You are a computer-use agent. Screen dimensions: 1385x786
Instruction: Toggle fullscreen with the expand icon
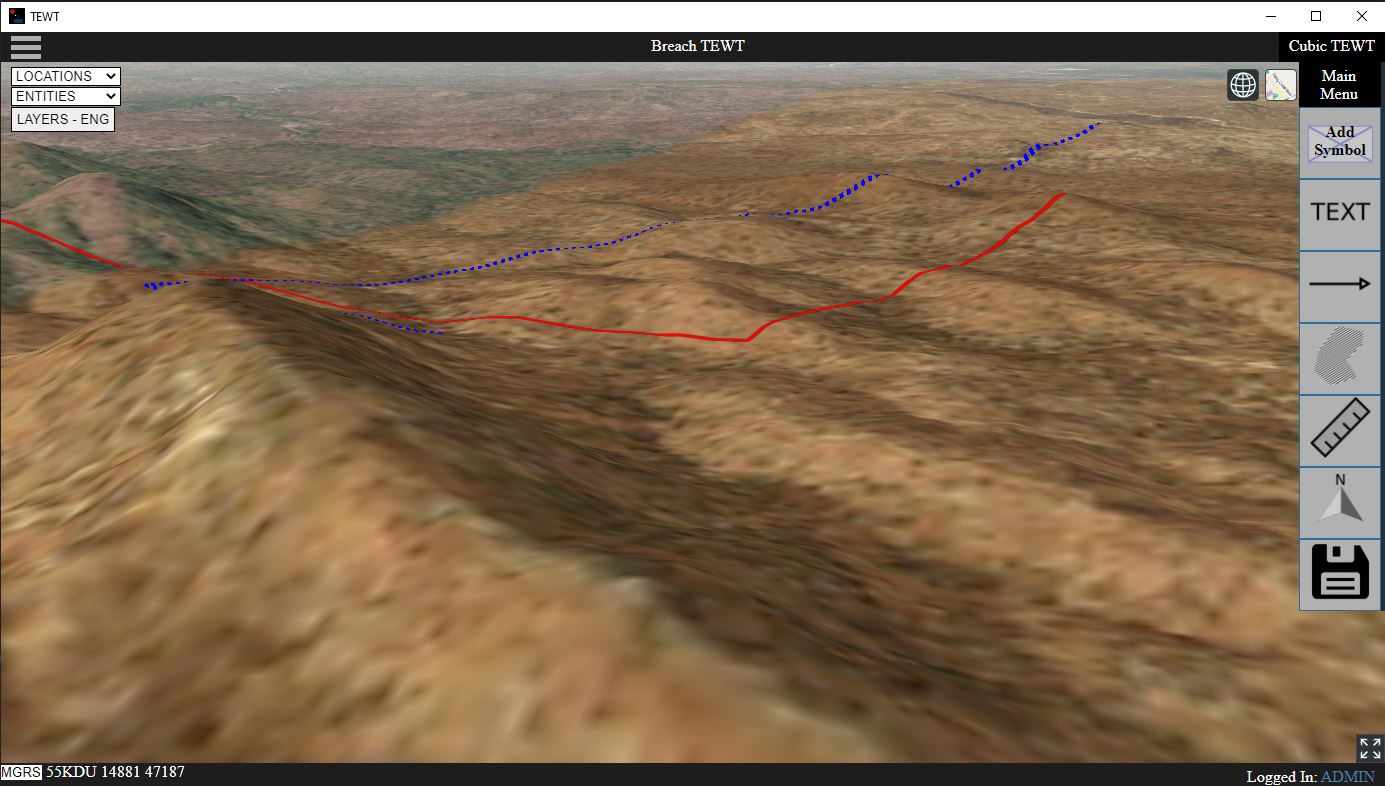pyautogui.click(x=1369, y=748)
